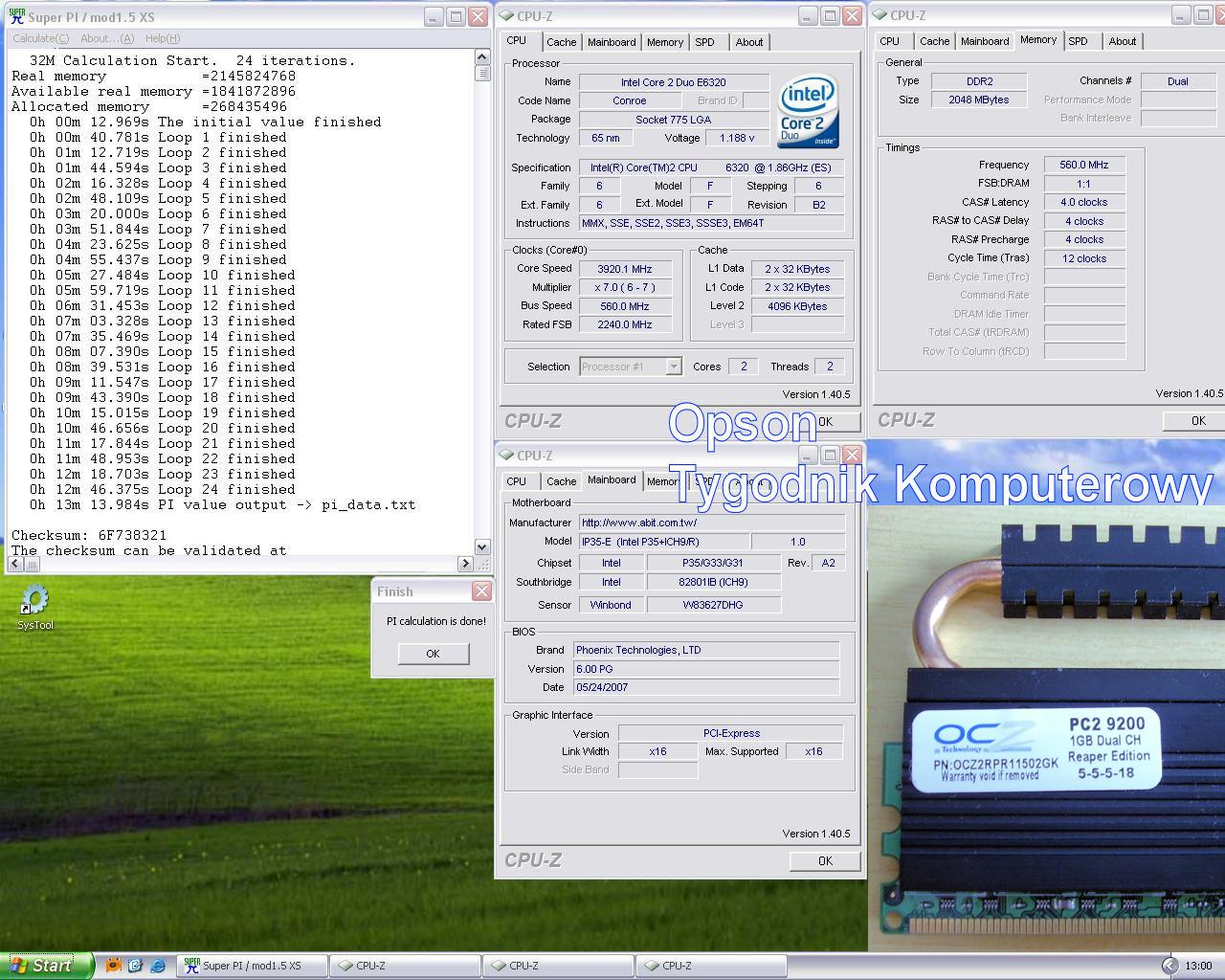
Task: Select CPU tab in Memory window
Action: click(890, 41)
